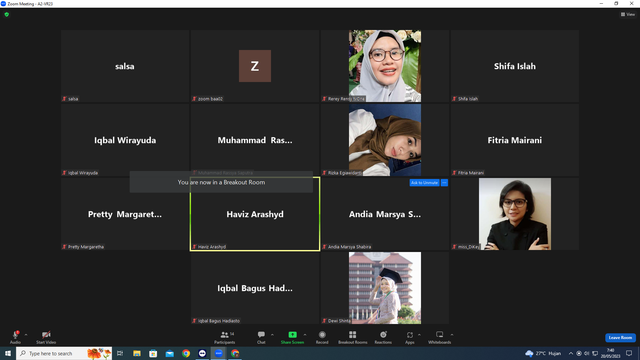The height and width of the screenshot is (360, 640).
Task: Expand the arrow beside Apps
Action: [419, 335]
